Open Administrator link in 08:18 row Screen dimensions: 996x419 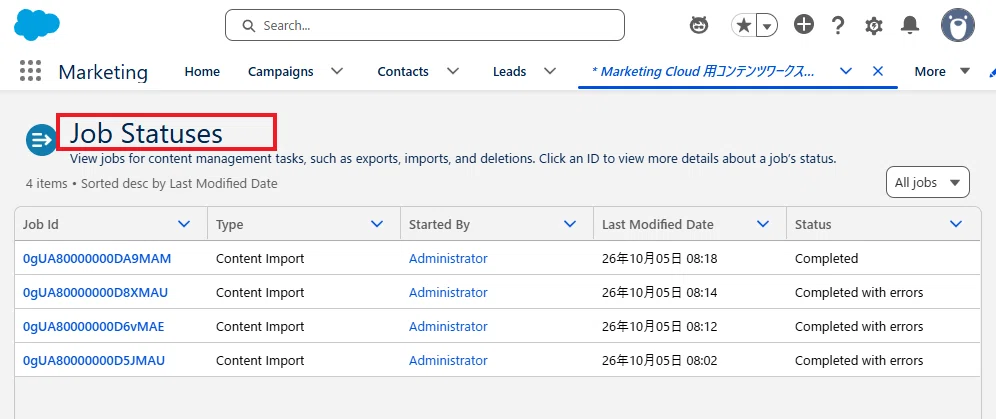click(448, 258)
